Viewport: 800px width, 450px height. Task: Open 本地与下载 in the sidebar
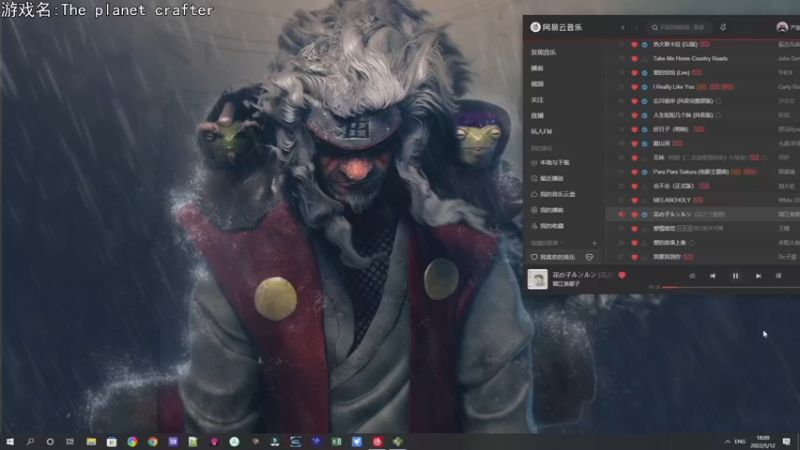pyautogui.click(x=551, y=163)
